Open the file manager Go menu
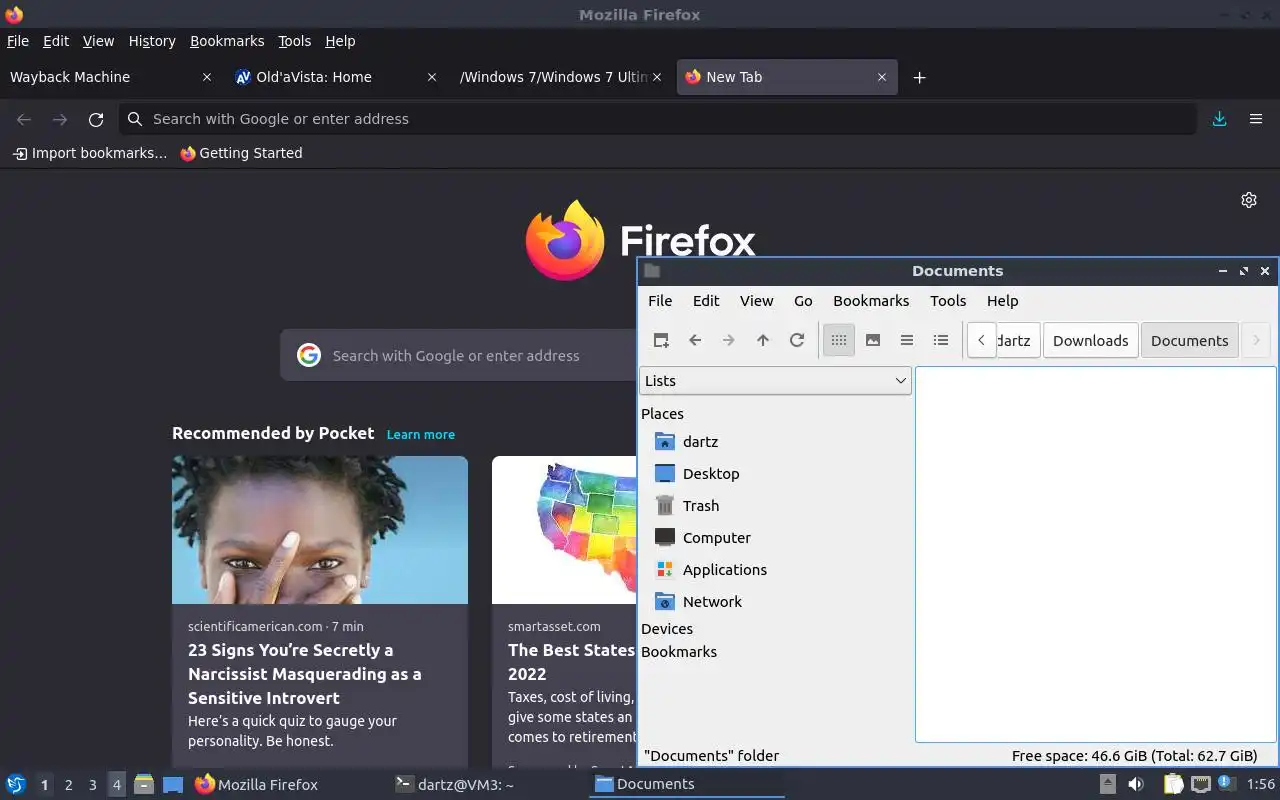The height and width of the screenshot is (800, 1280). click(x=803, y=301)
